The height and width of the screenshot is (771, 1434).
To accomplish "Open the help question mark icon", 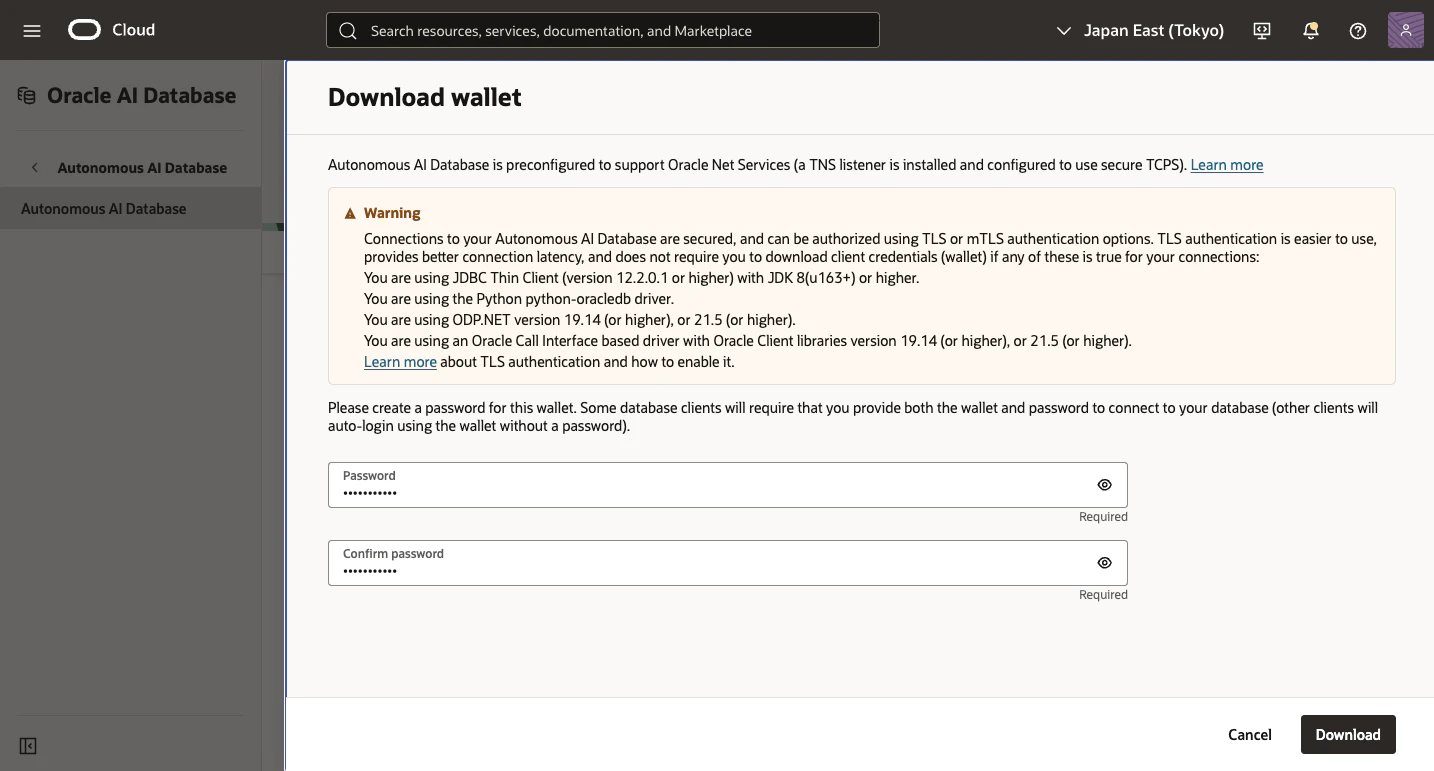I will pyautogui.click(x=1358, y=31).
